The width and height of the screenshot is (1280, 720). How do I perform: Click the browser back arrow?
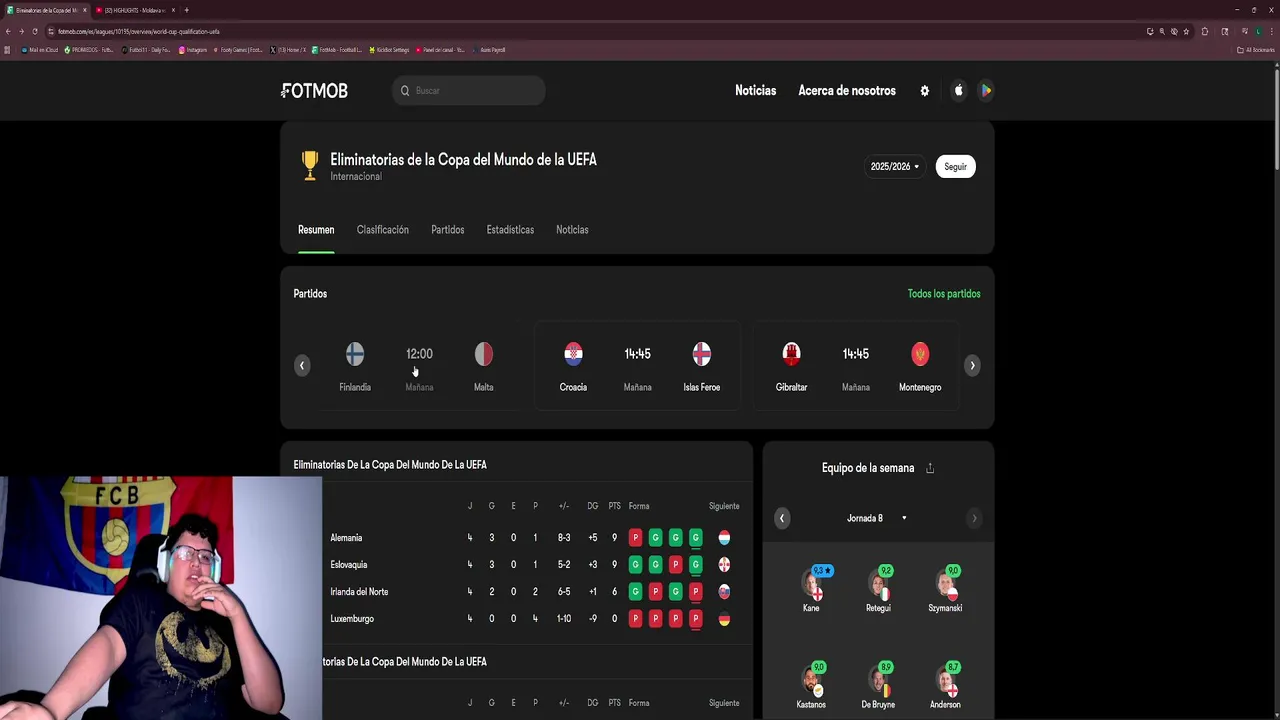click(x=8, y=31)
